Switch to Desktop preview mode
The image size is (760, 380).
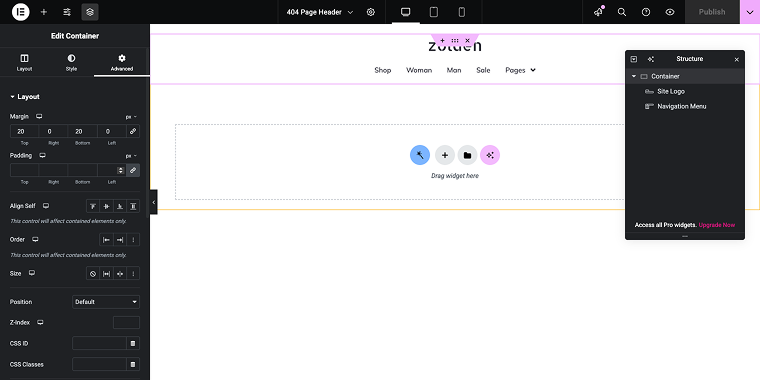pyautogui.click(x=406, y=12)
